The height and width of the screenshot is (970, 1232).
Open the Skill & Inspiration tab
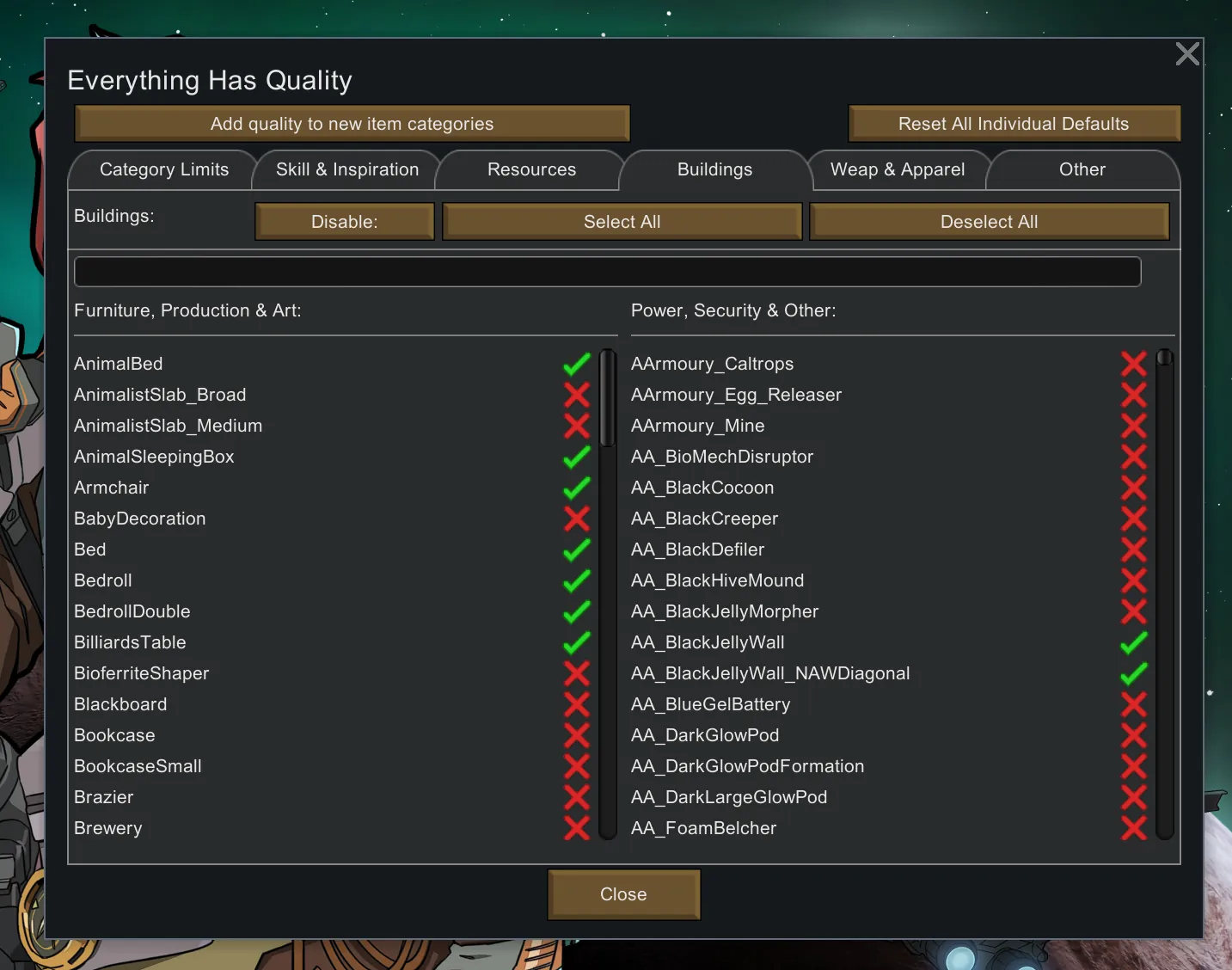pyautogui.click(x=347, y=169)
